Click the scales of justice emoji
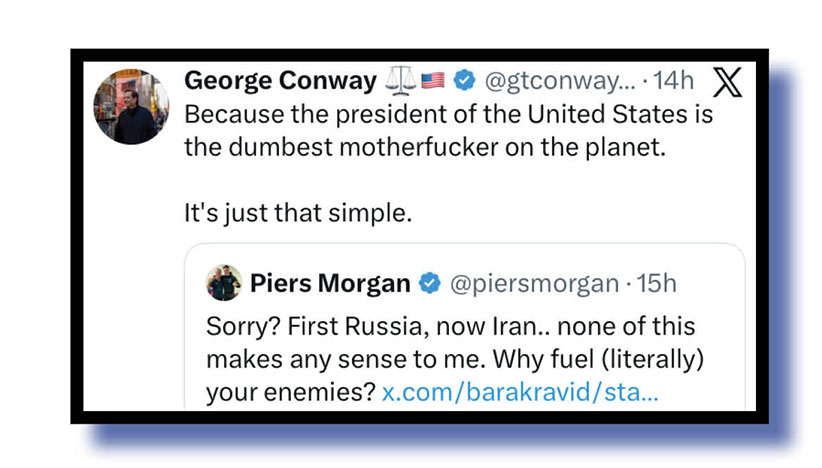The height and width of the screenshot is (468, 822). coord(400,80)
